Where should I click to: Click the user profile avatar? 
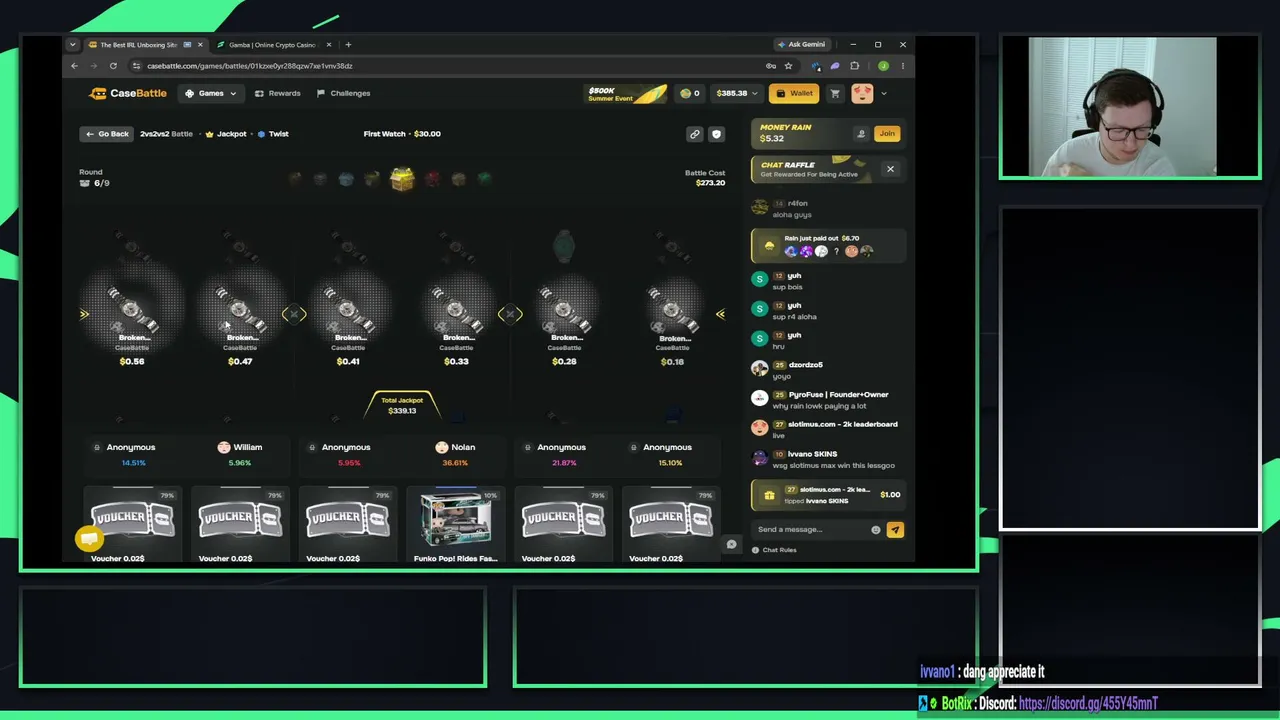(x=862, y=93)
